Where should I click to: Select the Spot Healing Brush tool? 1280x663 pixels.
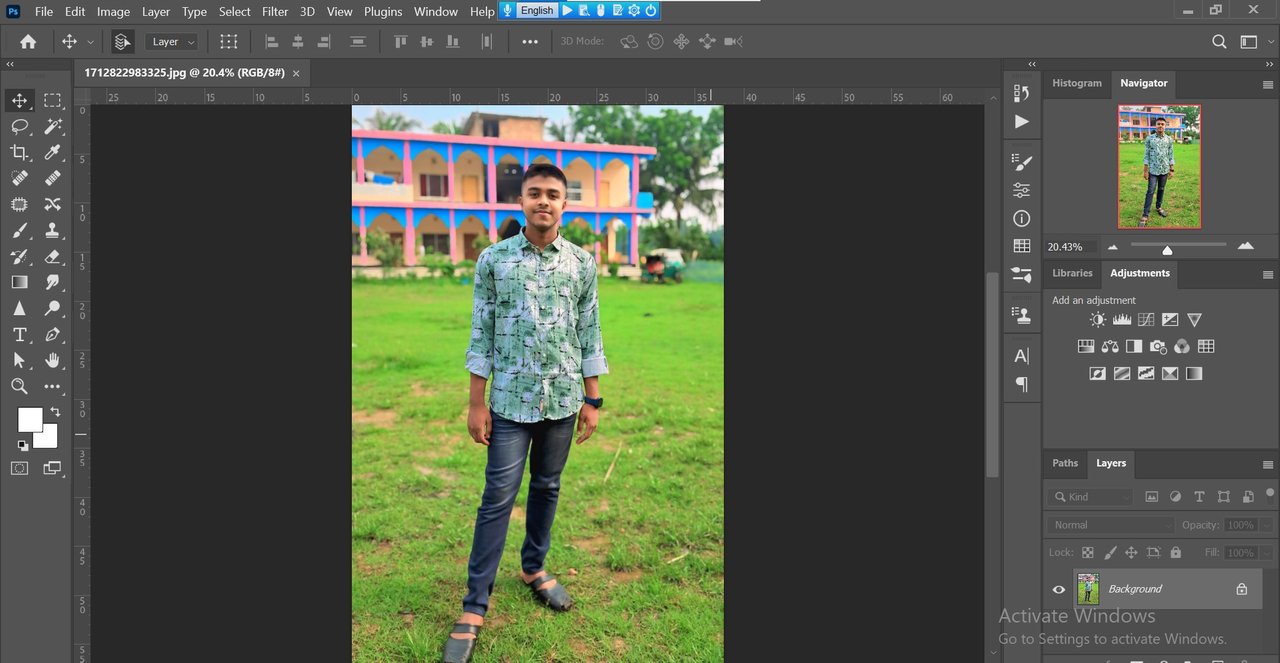19,179
